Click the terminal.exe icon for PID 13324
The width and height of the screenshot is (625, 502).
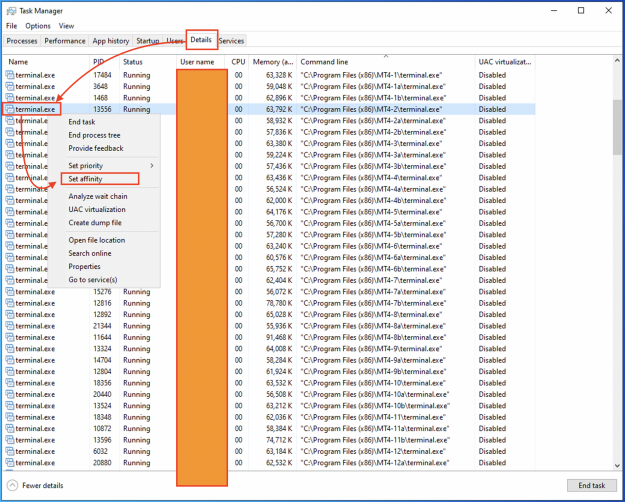[x=10, y=349]
